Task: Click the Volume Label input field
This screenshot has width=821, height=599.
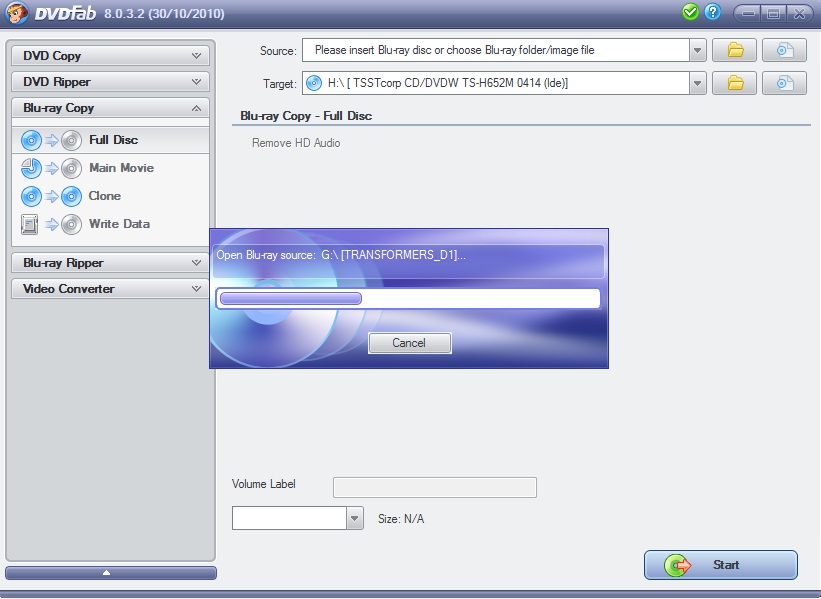Action: pyautogui.click(x=435, y=487)
